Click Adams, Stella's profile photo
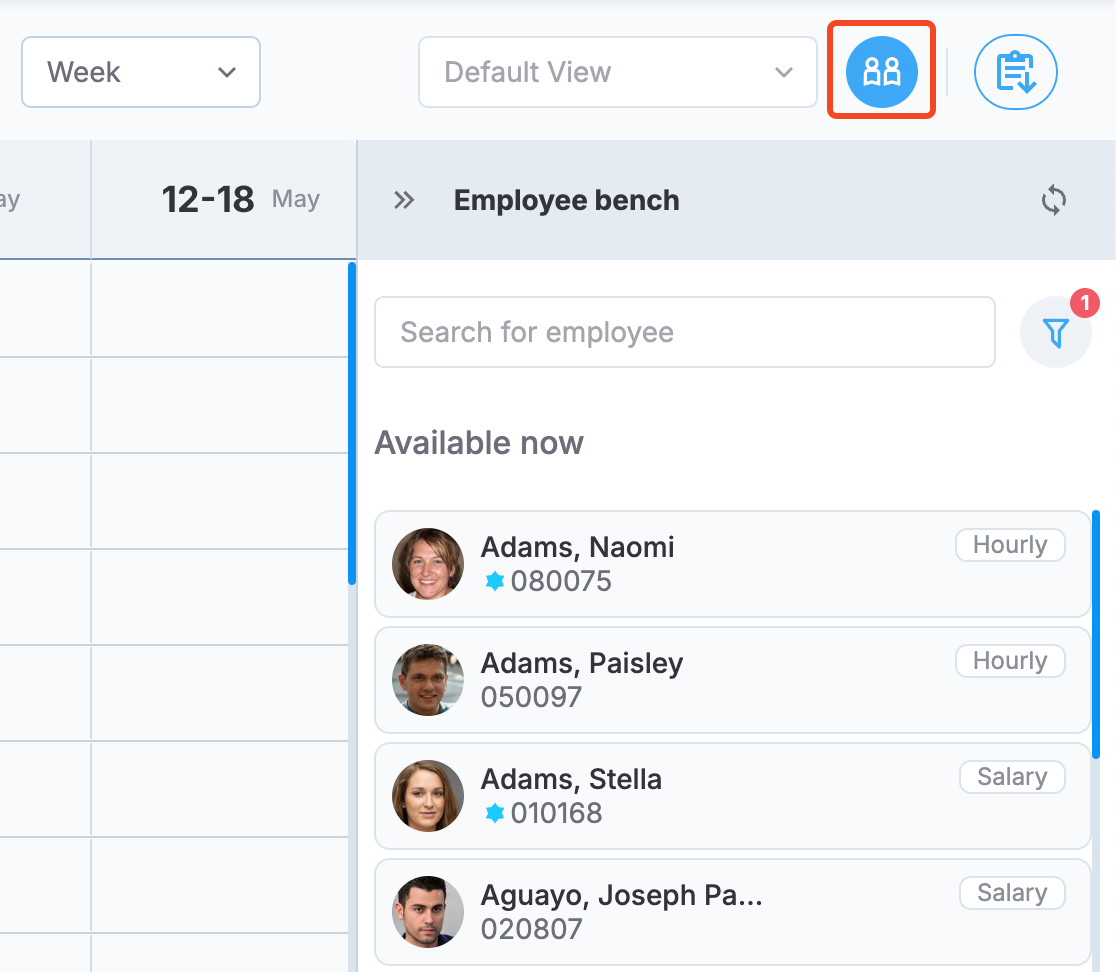 (x=428, y=796)
